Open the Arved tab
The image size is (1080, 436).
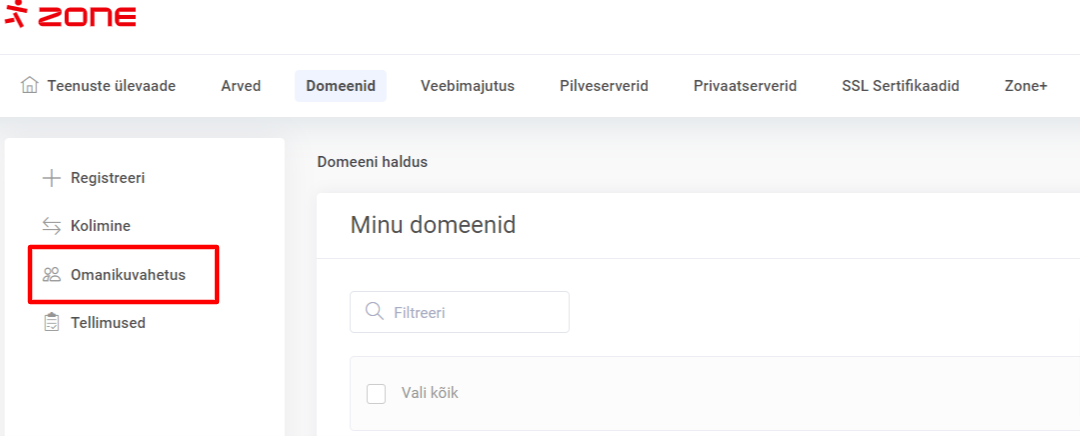pyautogui.click(x=241, y=86)
